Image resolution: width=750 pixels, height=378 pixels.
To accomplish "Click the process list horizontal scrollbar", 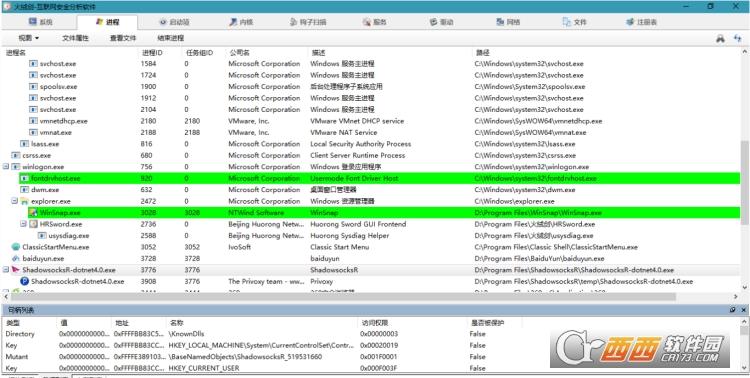I will click(x=342, y=297).
